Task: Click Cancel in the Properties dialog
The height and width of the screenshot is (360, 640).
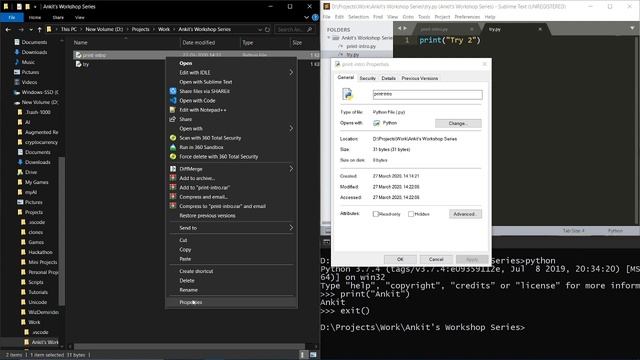Action: click(x=436, y=259)
